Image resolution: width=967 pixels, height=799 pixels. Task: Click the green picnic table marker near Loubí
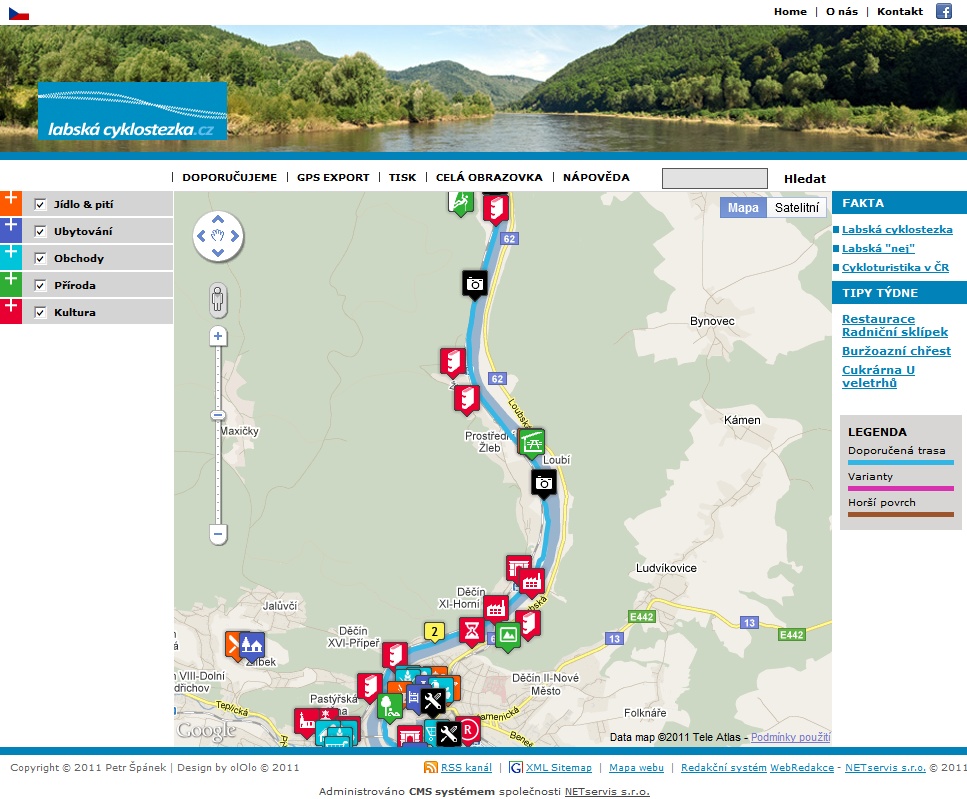[532, 441]
